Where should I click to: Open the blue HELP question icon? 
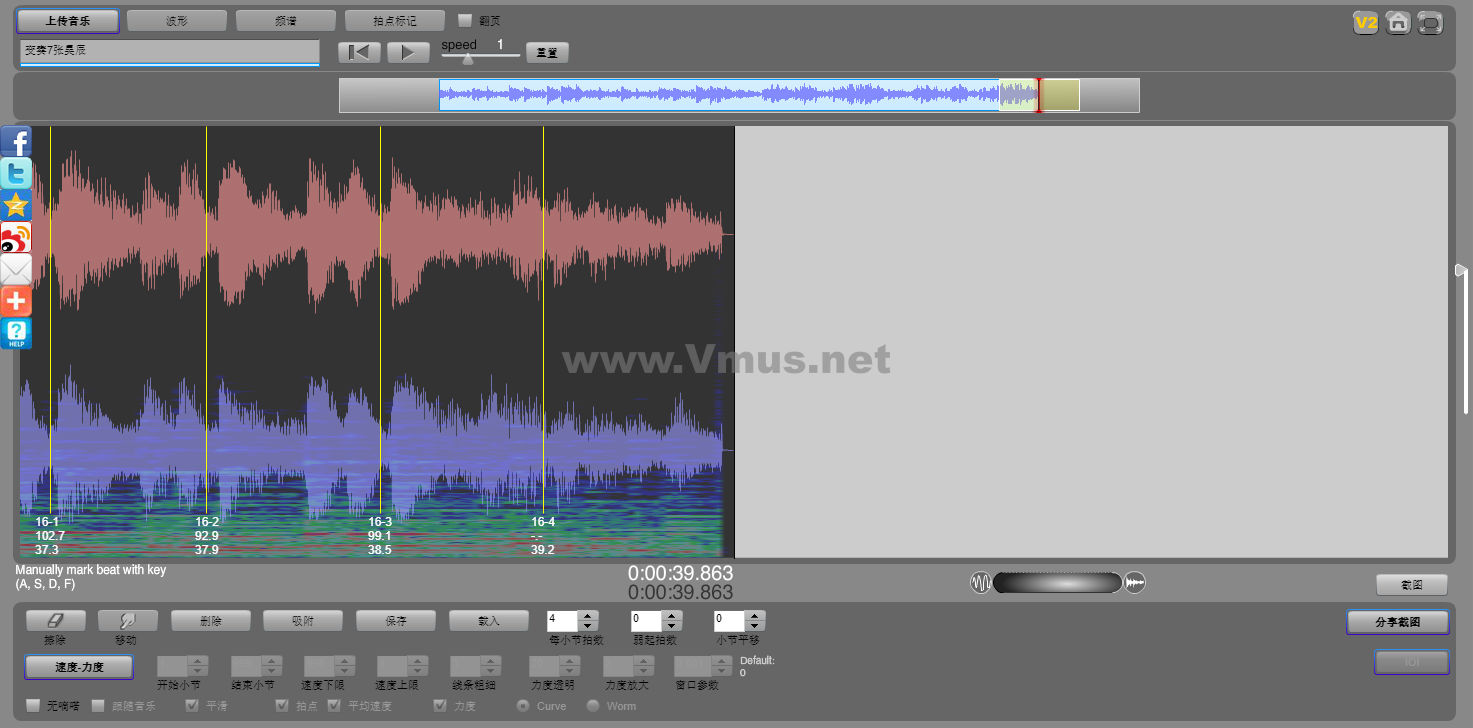point(16,333)
